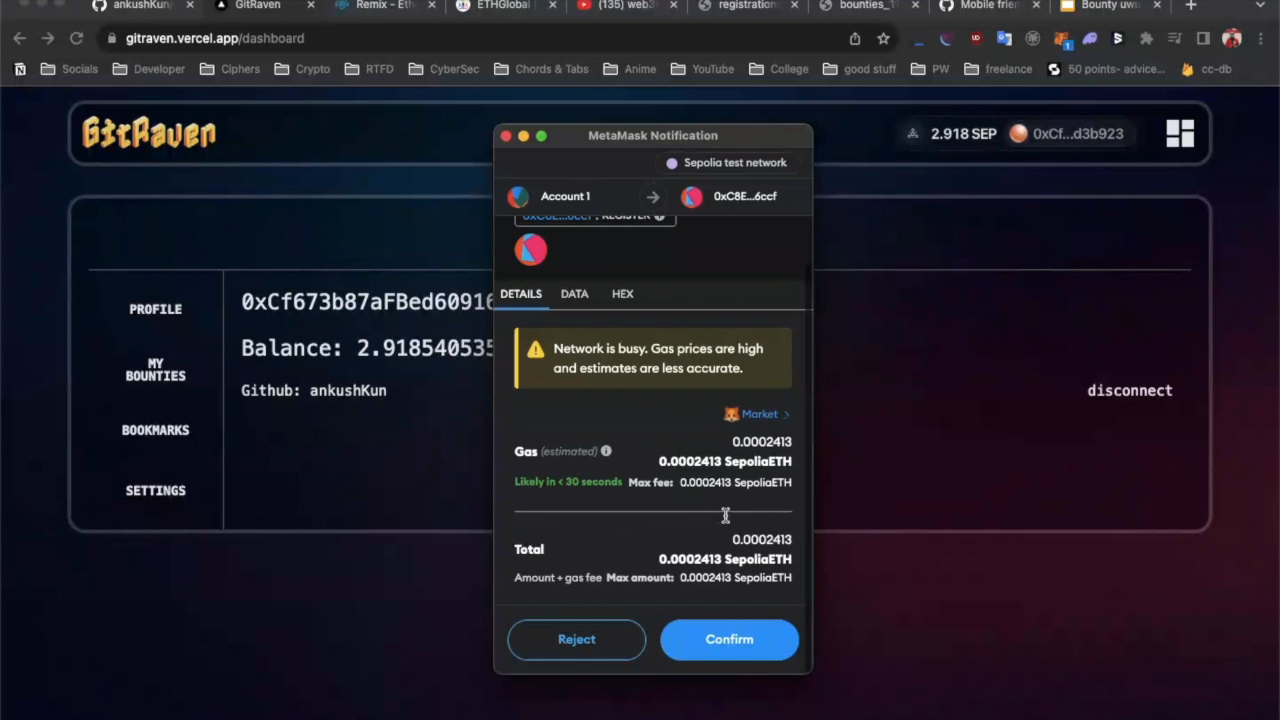Click the Notion bookmark icon
Image resolution: width=1280 pixels, height=720 pixels.
[x=20, y=69]
